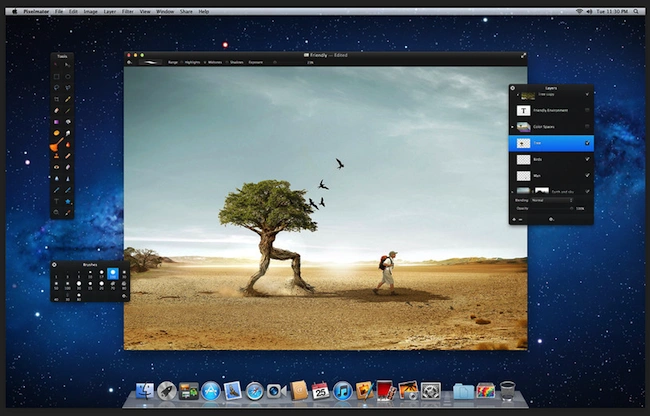This screenshot has height=416, width=650.
Task: Select the Sharpen cone tool
Action: pyautogui.click(x=68, y=179)
